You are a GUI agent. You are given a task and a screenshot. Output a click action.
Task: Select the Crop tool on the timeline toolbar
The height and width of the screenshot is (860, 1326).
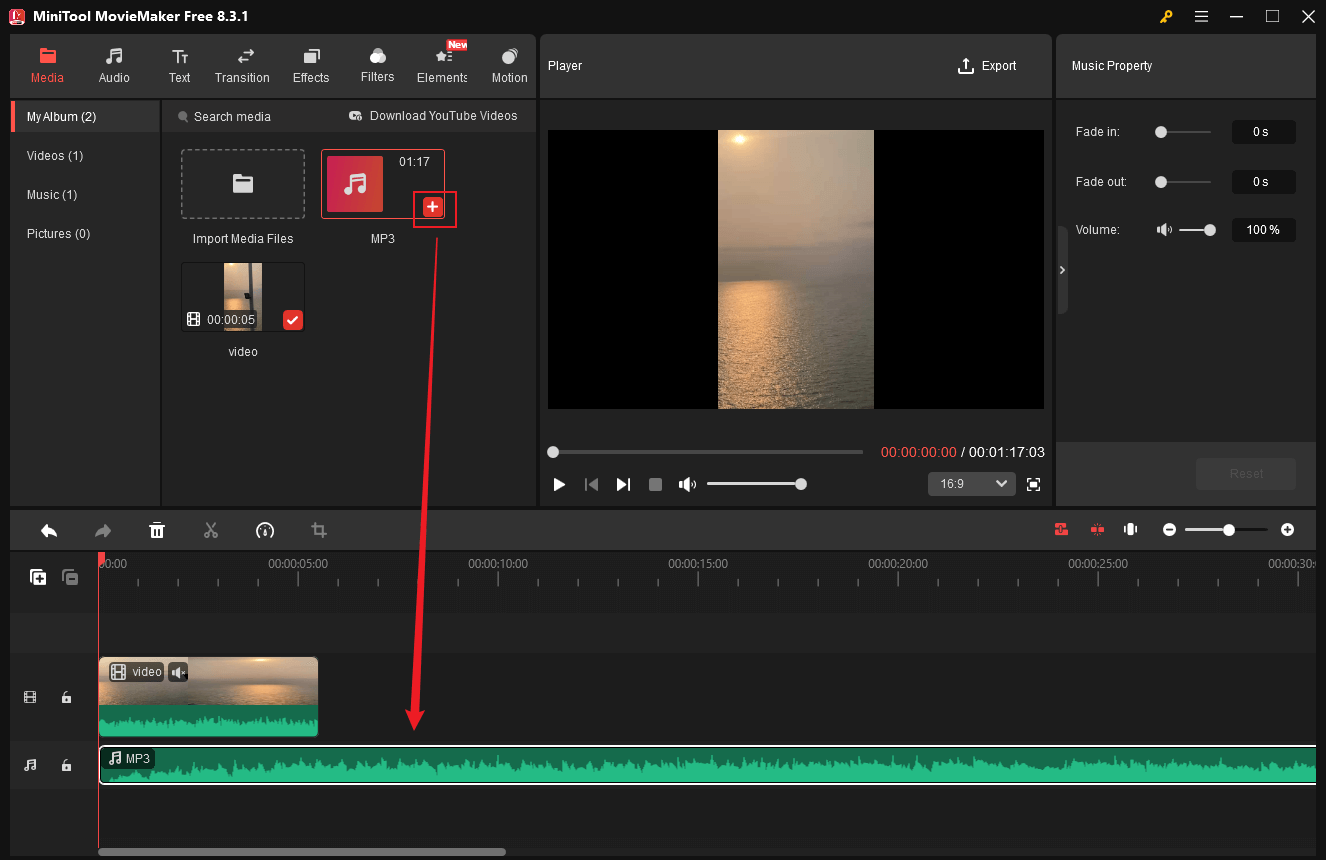pos(318,530)
